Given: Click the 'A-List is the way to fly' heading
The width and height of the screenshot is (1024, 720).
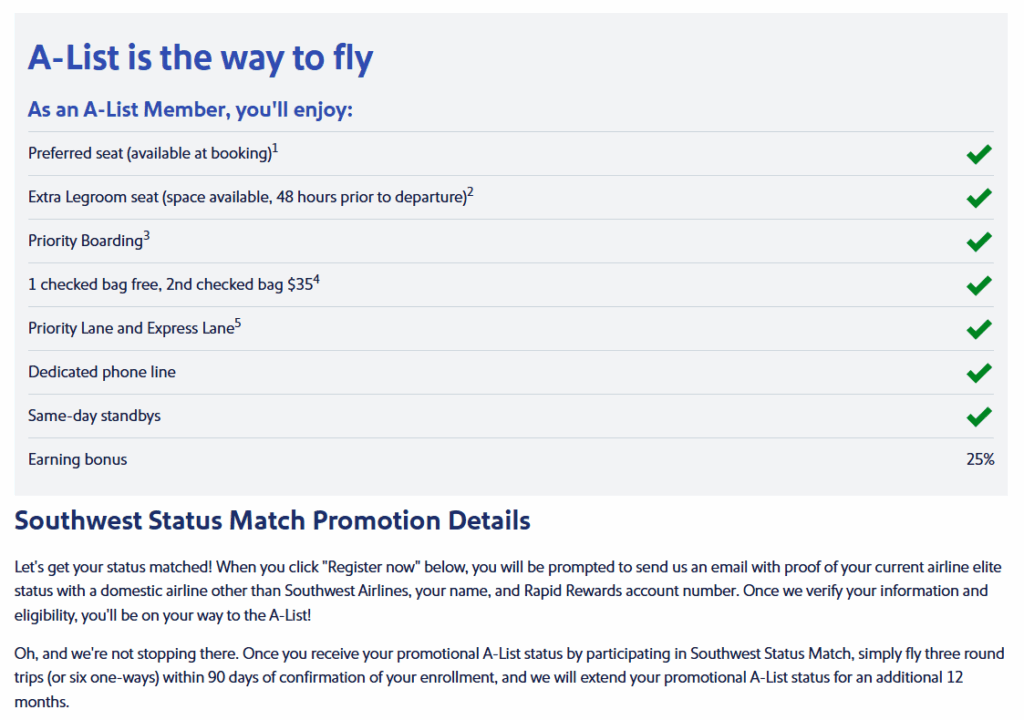Looking at the screenshot, I should click(x=200, y=58).
